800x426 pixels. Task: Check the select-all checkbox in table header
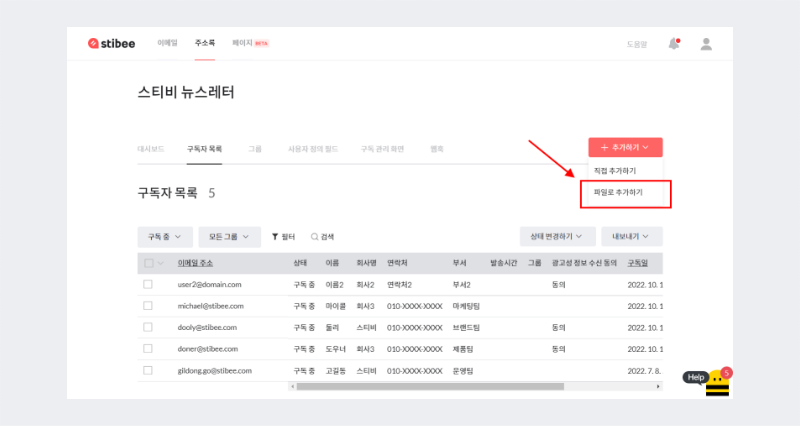[148, 263]
